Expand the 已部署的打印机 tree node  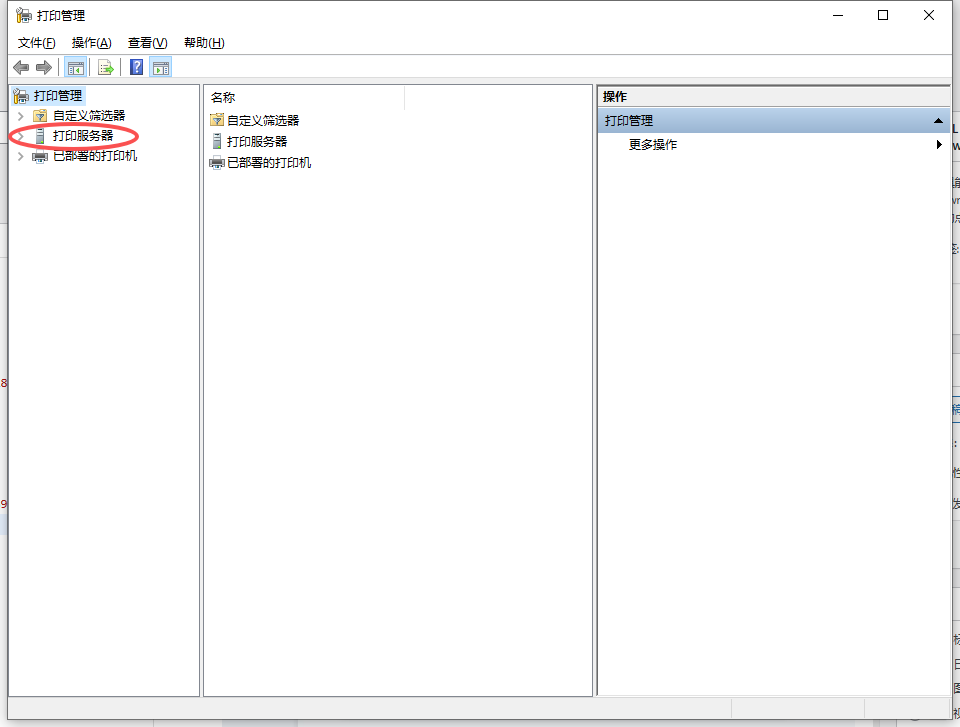click(20, 156)
